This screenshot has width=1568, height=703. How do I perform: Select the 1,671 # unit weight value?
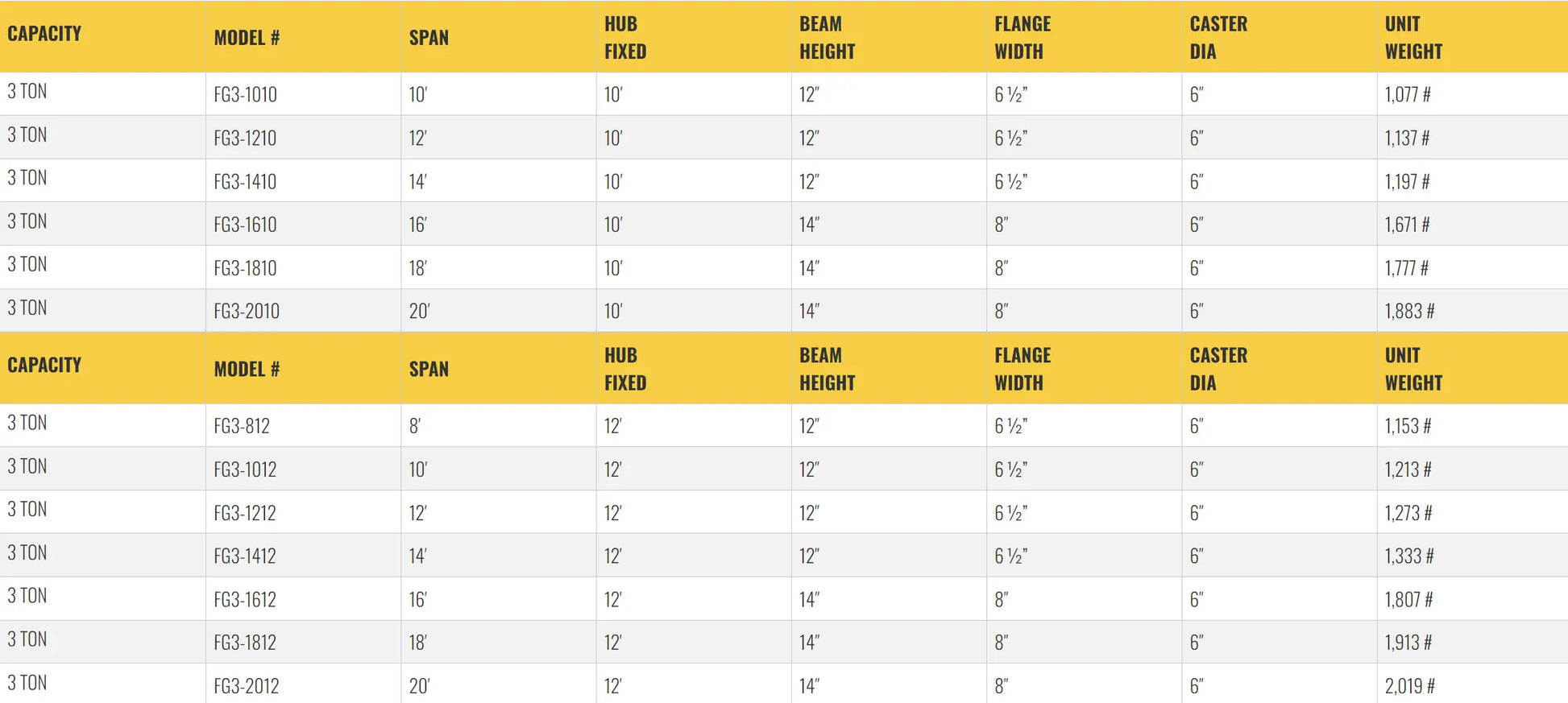1407,225
